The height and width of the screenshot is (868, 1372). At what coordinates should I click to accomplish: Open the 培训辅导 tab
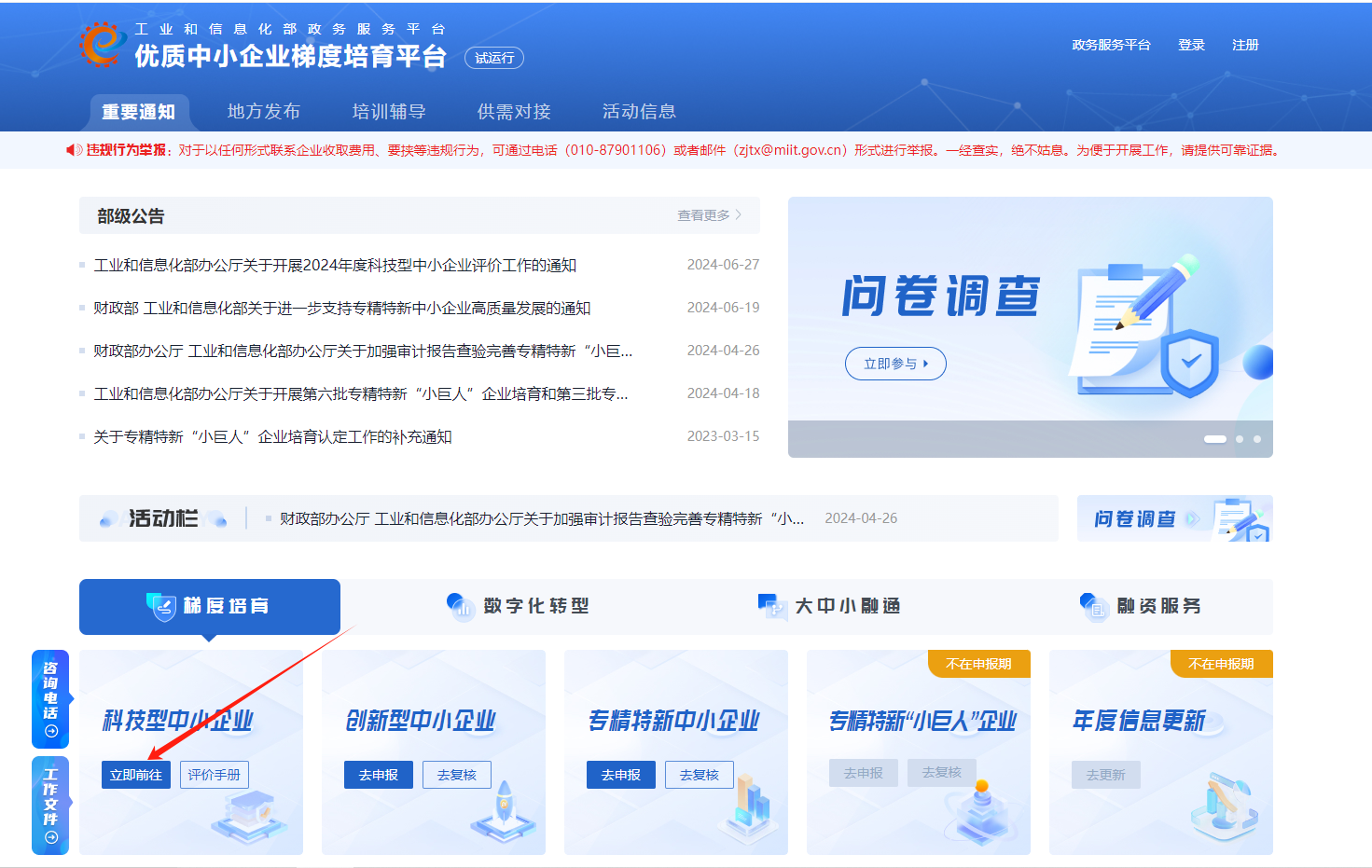pyautogui.click(x=387, y=111)
